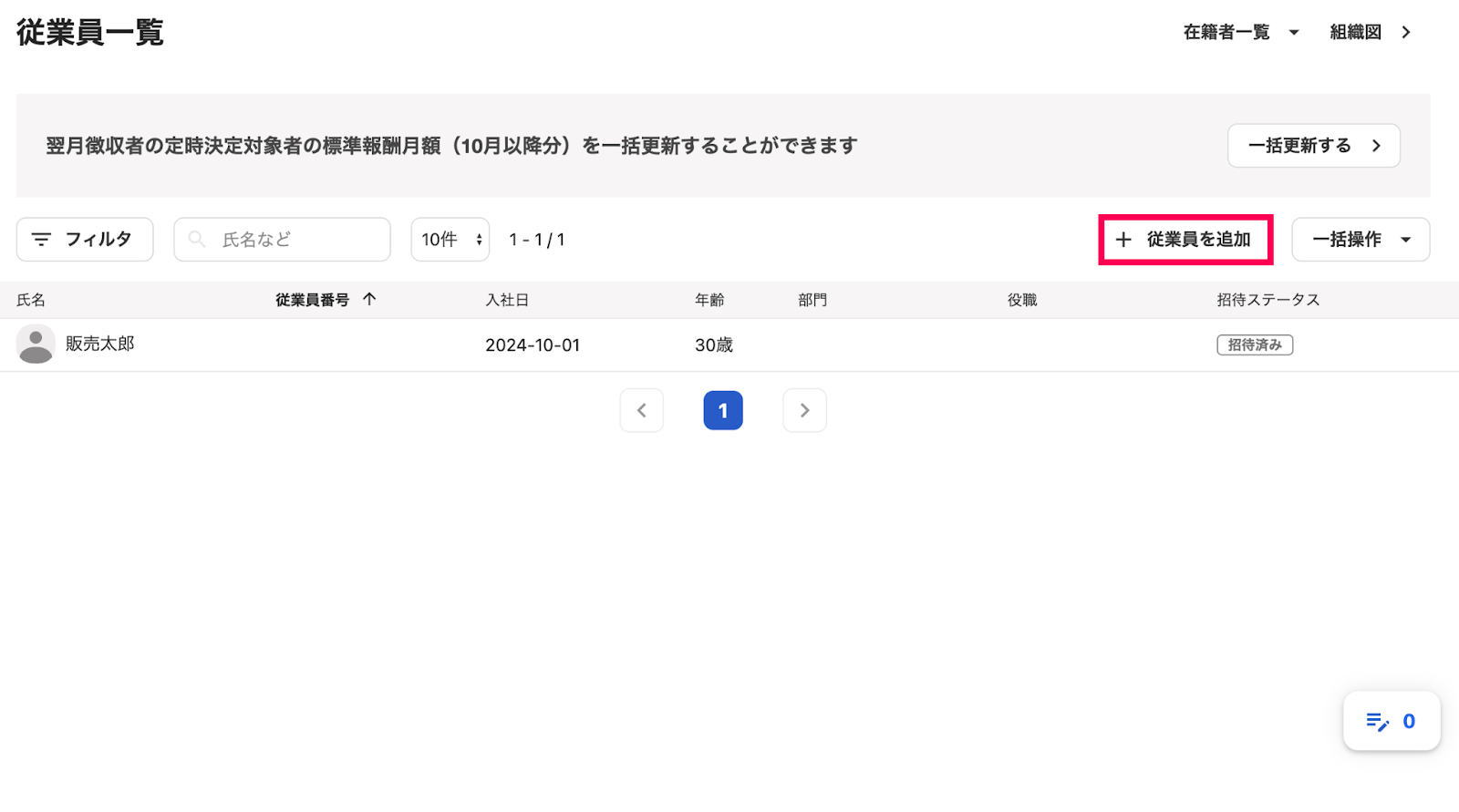Open 組織図 link
This screenshot has height=812, width=1459.
tap(1370, 32)
